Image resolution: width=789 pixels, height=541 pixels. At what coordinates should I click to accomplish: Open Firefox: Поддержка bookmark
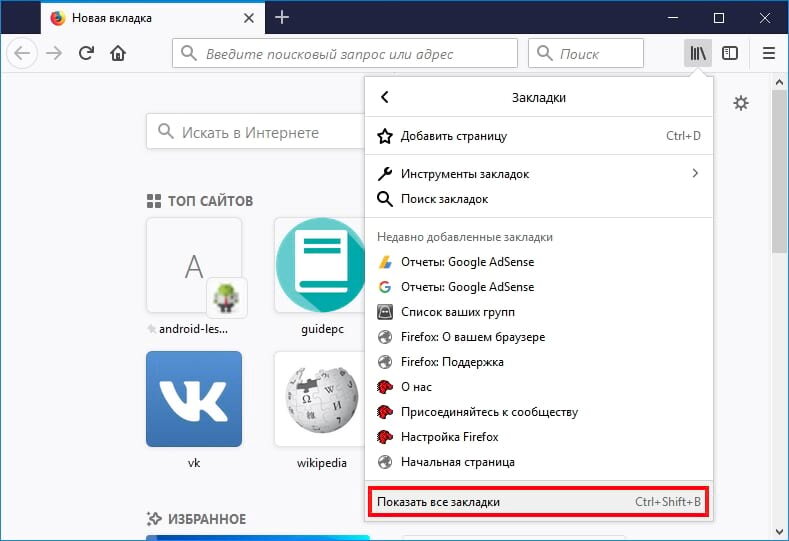(538, 362)
